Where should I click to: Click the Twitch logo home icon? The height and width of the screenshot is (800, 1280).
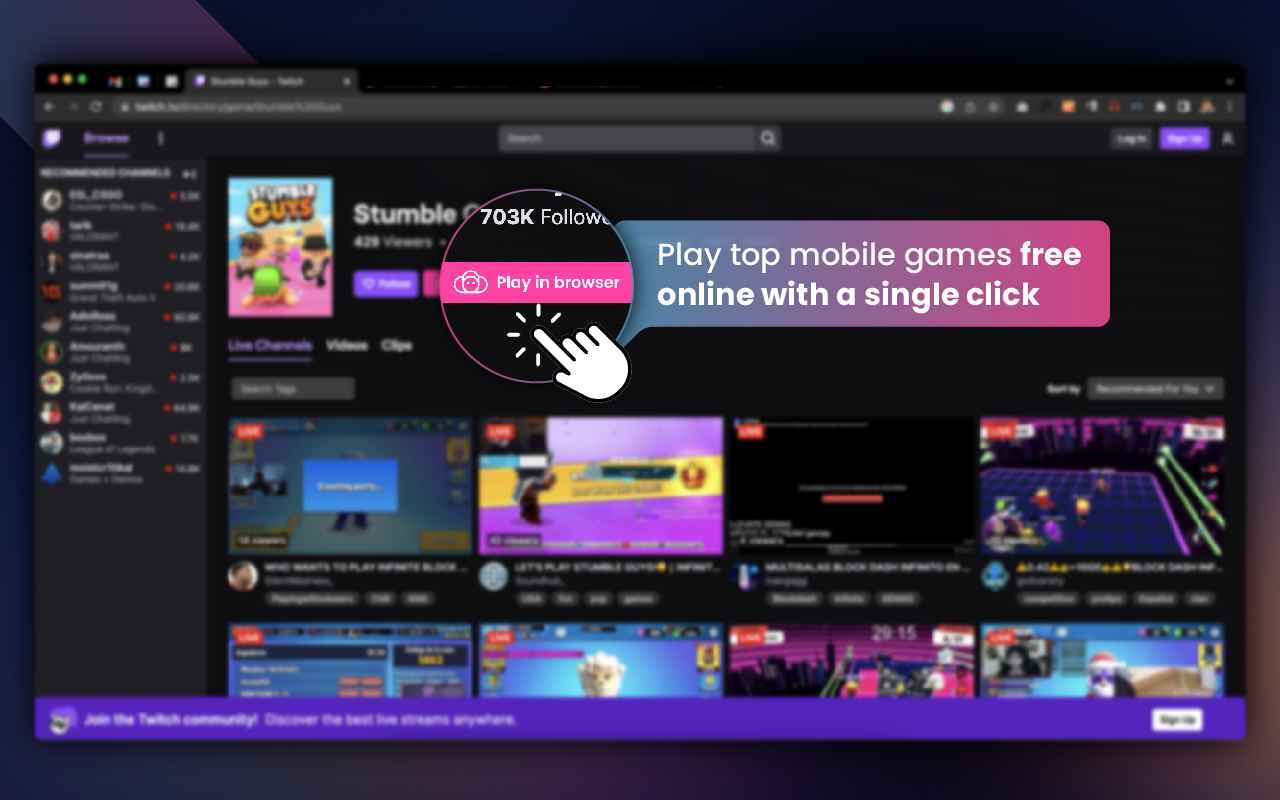pos(51,138)
